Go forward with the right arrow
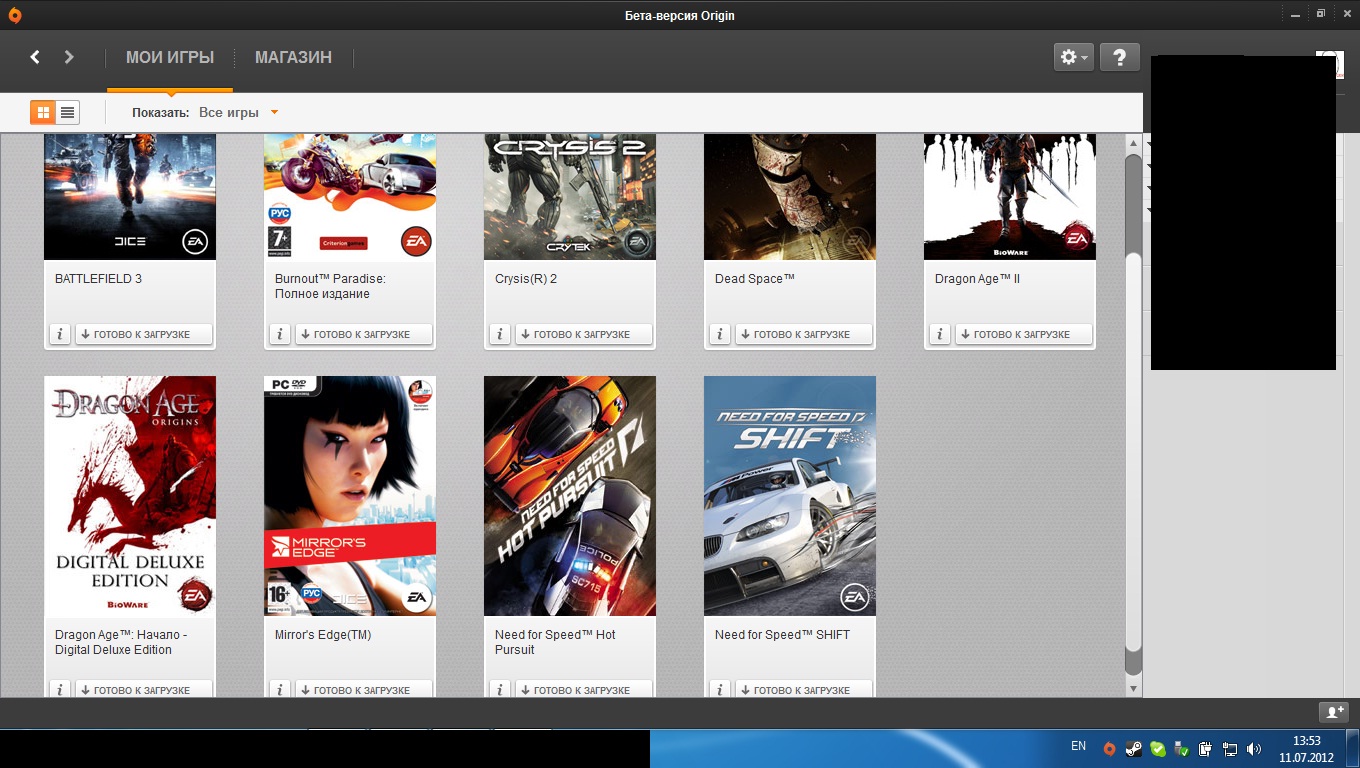 pos(69,57)
